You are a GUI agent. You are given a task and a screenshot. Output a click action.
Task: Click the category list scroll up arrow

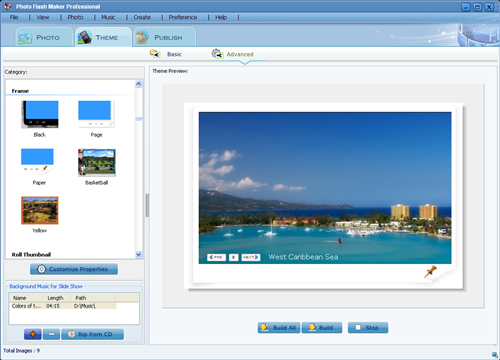(x=139, y=84)
